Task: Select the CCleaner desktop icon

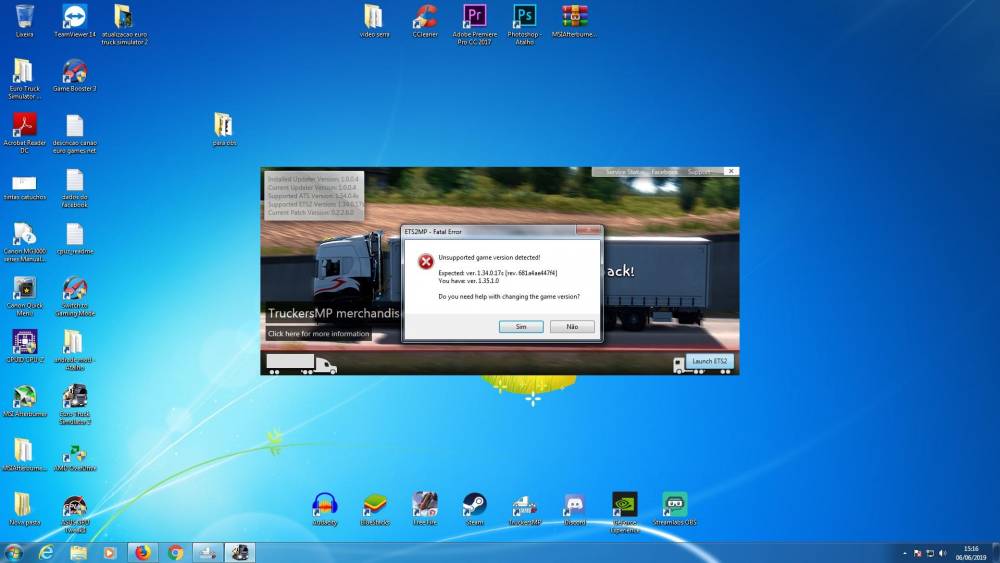Action: [x=425, y=17]
